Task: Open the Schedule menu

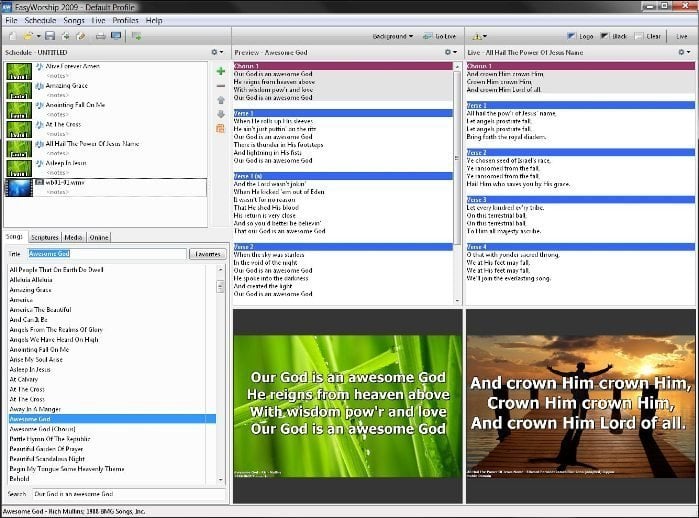Action: click(x=40, y=21)
